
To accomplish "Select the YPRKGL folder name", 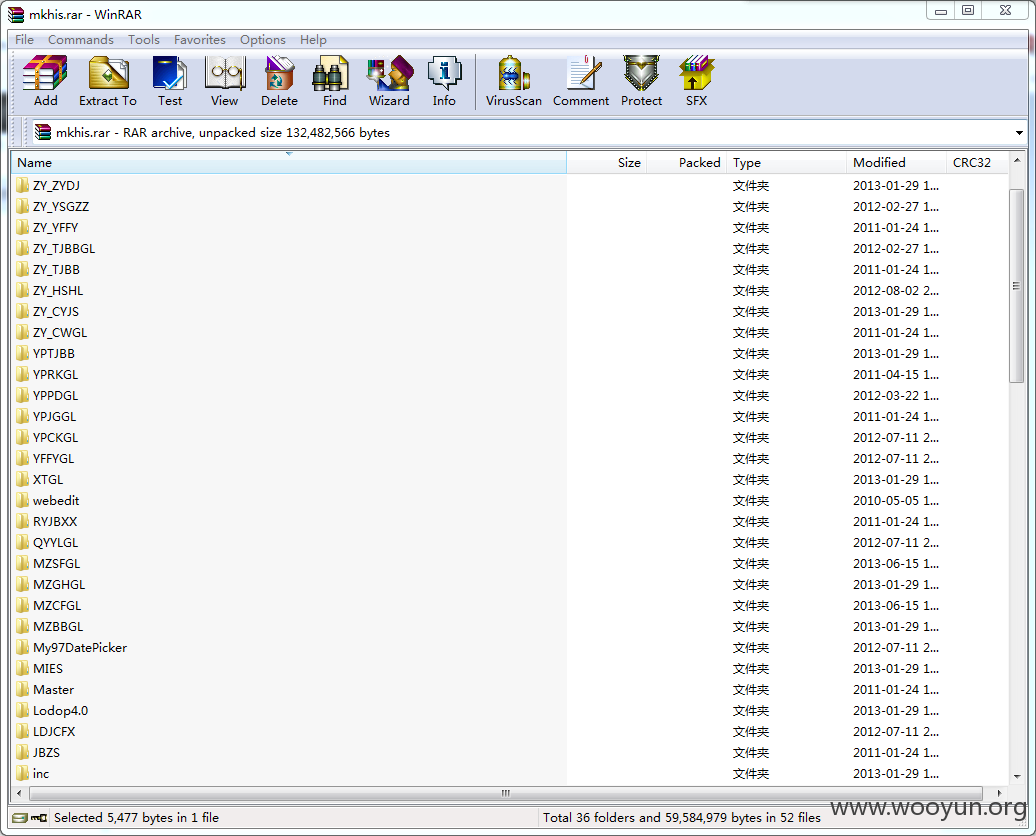I will click(56, 375).
